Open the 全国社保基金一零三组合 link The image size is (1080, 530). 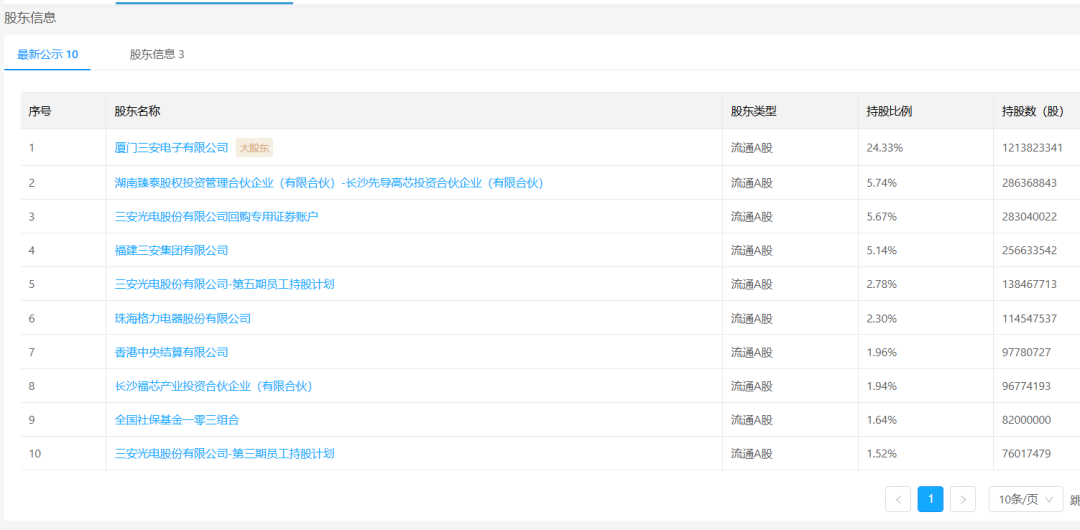click(177, 420)
